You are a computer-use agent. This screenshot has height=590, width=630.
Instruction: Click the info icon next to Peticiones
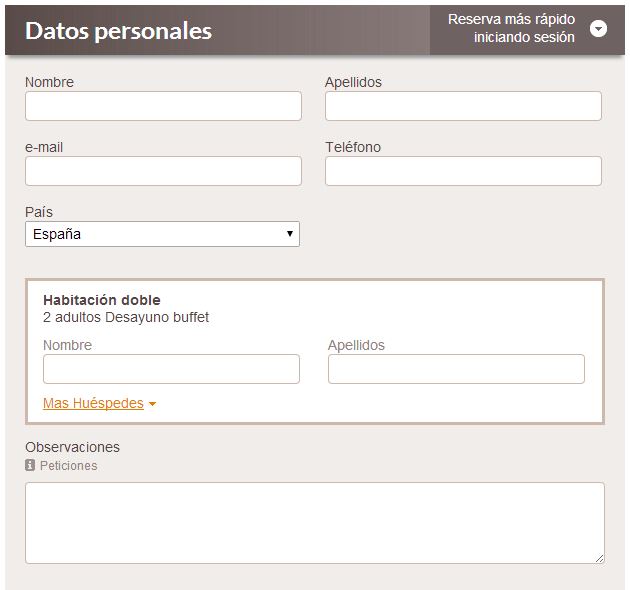click(x=30, y=465)
